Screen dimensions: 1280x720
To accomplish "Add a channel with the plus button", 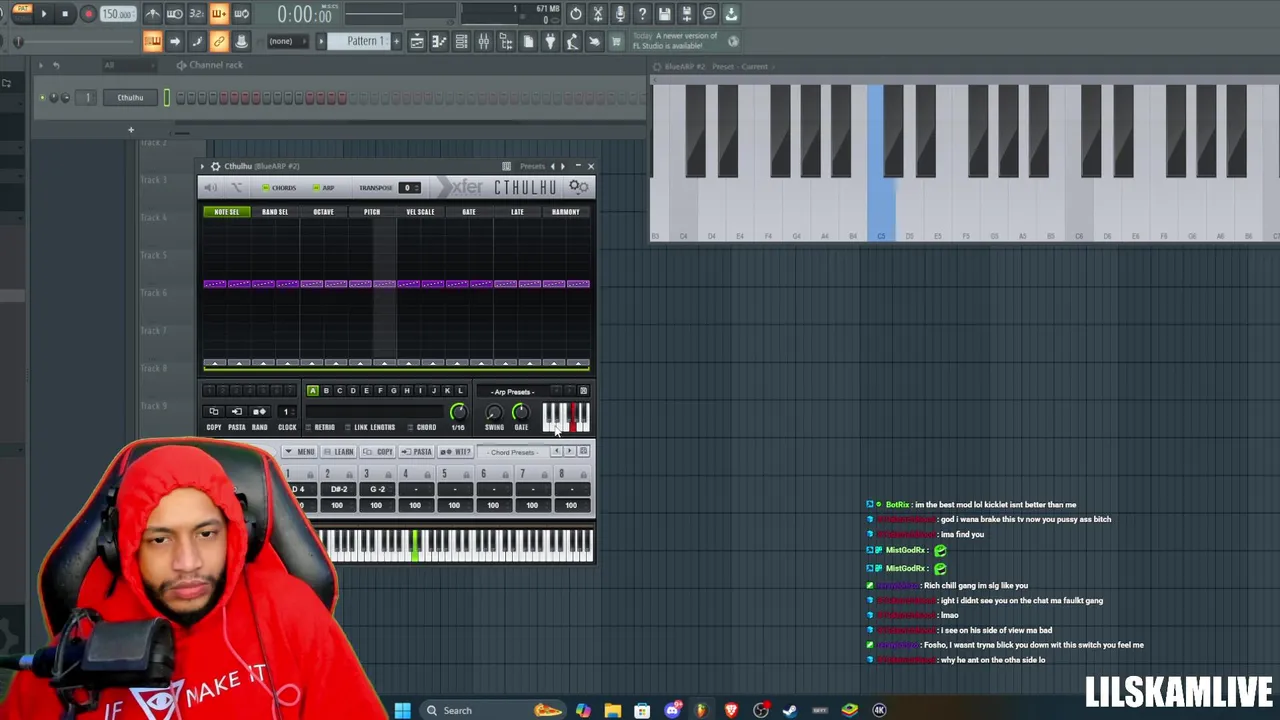I will 130,129.
